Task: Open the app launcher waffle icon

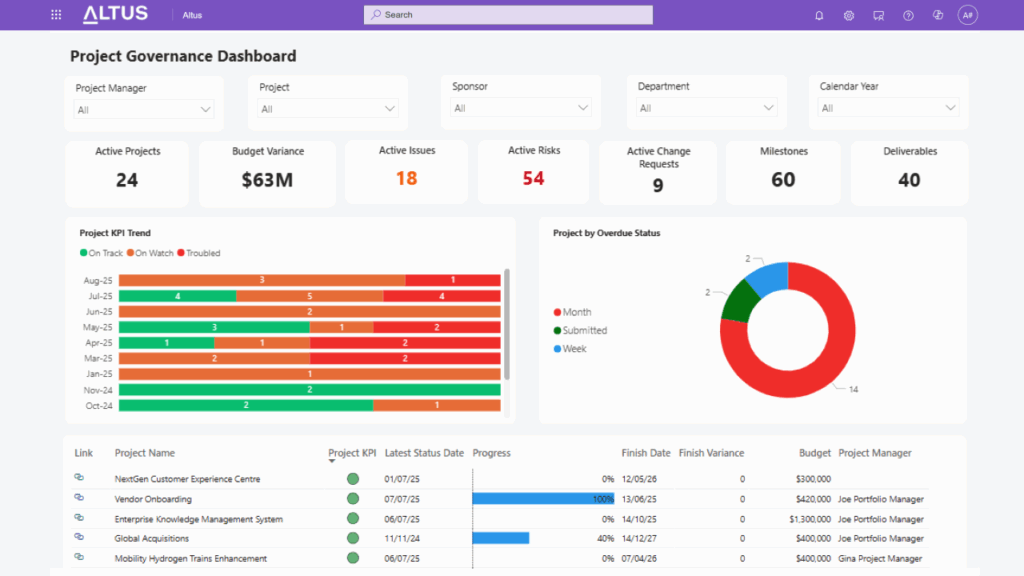Action: [x=55, y=14]
